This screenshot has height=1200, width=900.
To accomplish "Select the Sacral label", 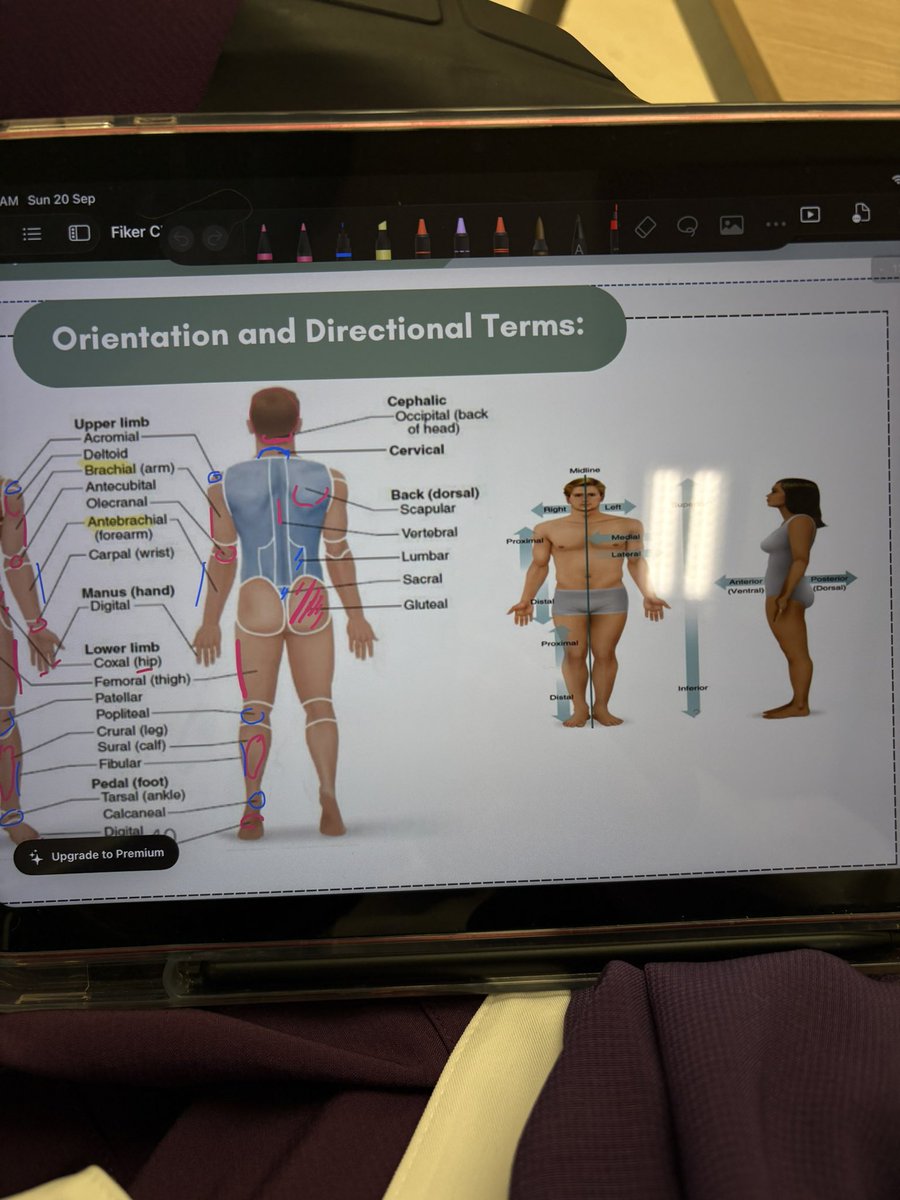I will [422, 580].
